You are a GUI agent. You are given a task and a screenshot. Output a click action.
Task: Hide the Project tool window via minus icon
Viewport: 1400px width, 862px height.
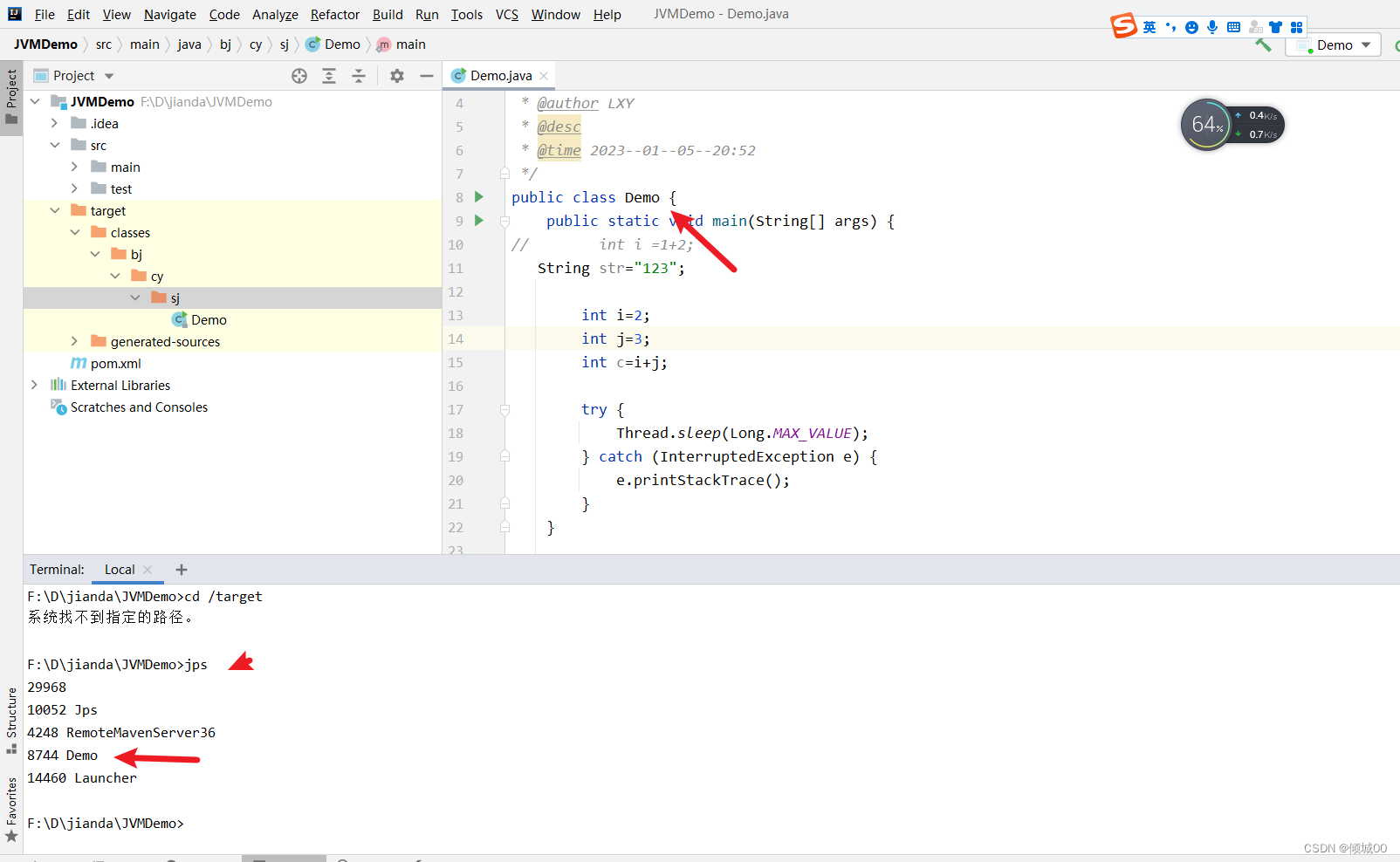[x=427, y=76]
